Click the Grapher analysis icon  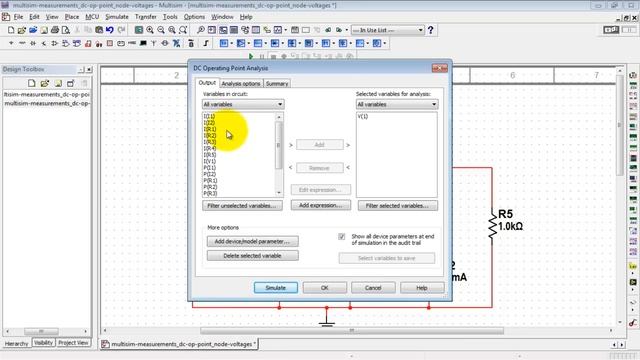pos(278,30)
